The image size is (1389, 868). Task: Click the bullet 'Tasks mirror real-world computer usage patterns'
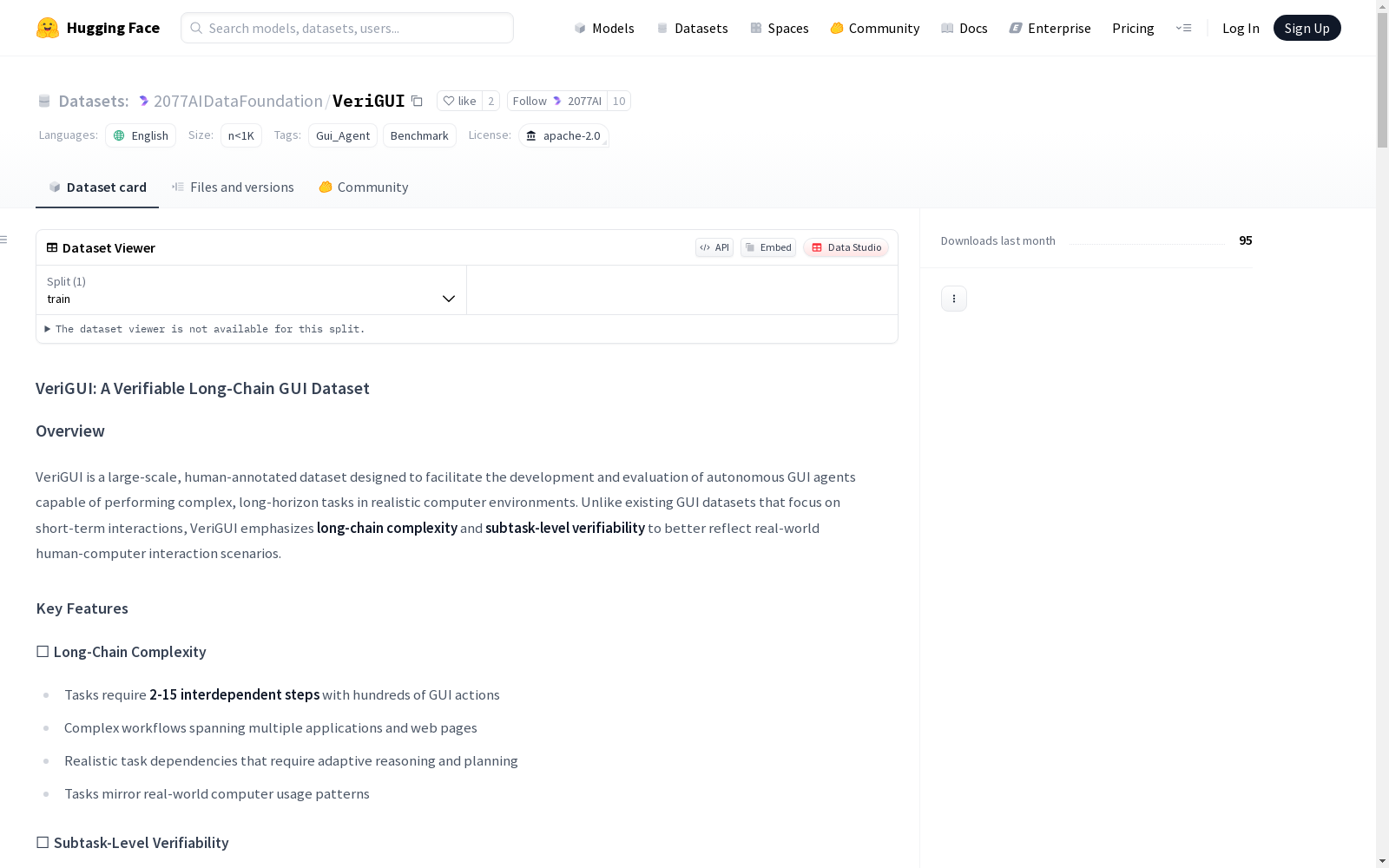tap(217, 793)
